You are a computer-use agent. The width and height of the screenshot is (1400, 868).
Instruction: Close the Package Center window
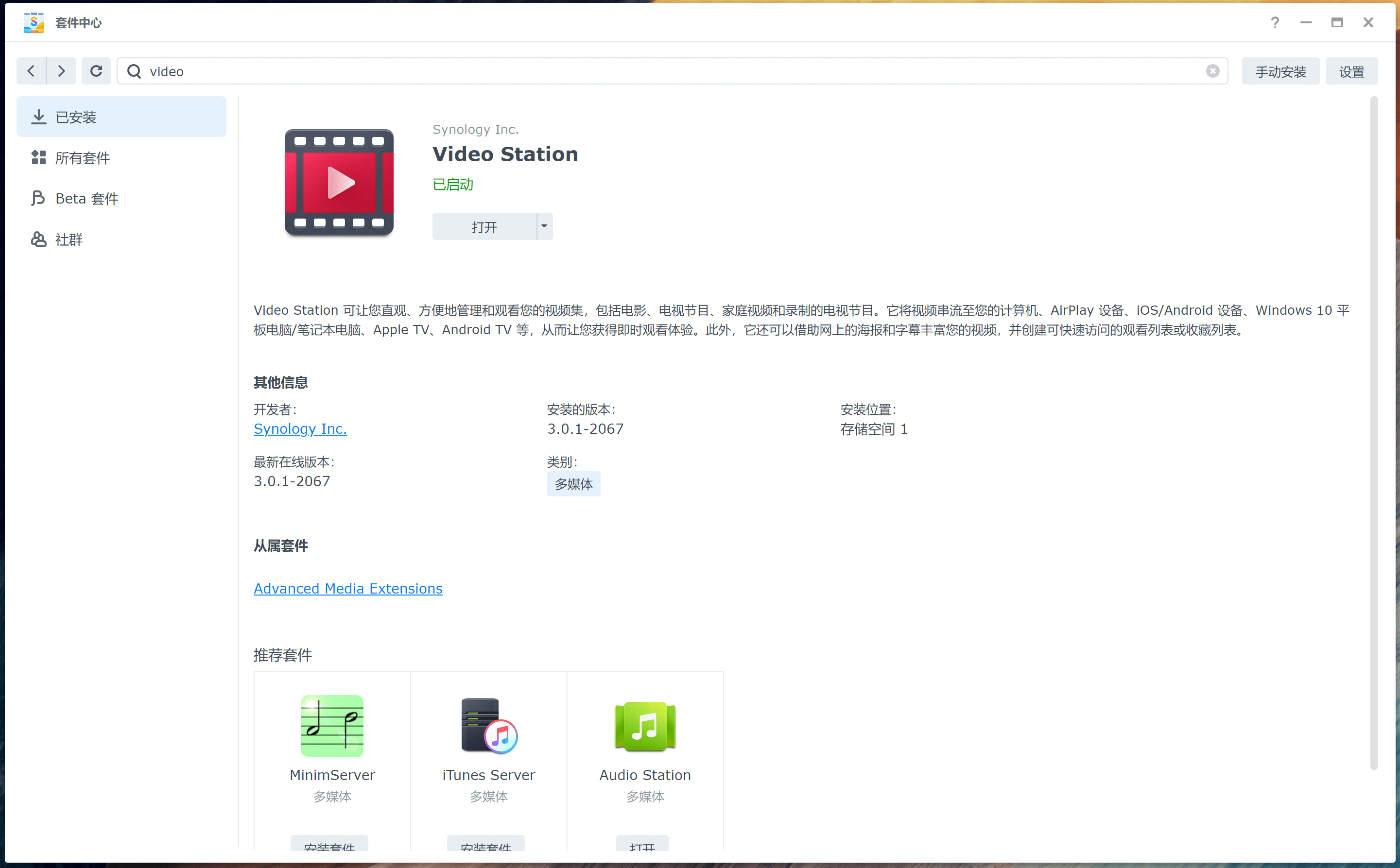1368,22
